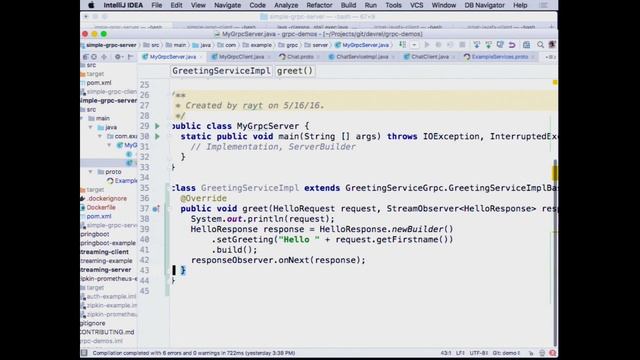Click the run gutter arrow on line 29
Image resolution: width=640 pixels, height=360 pixels.
tap(157, 126)
